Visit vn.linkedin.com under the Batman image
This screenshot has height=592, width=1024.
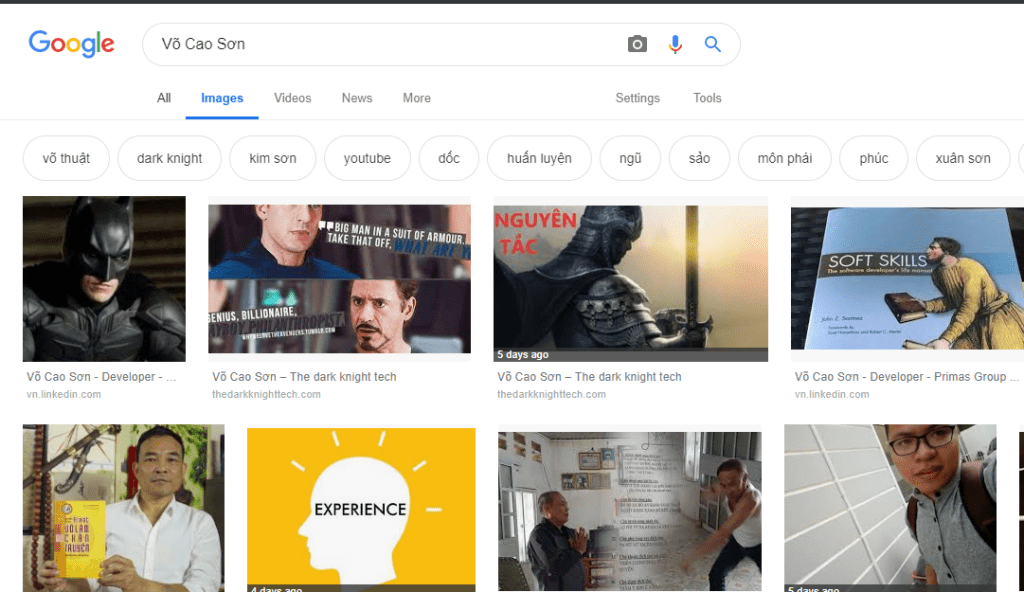(x=63, y=395)
